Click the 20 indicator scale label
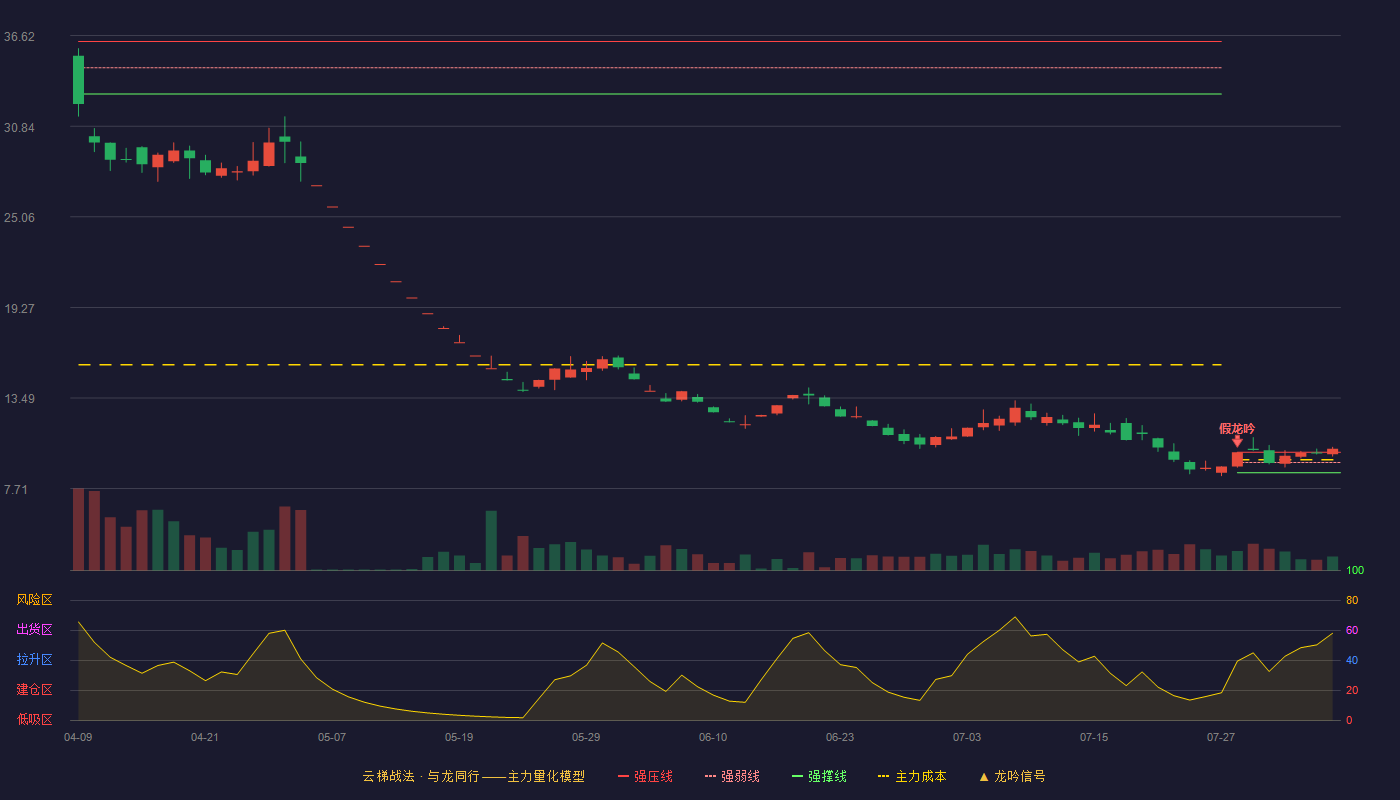The height and width of the screenshot is (800, 1400). pos(1352,690)
